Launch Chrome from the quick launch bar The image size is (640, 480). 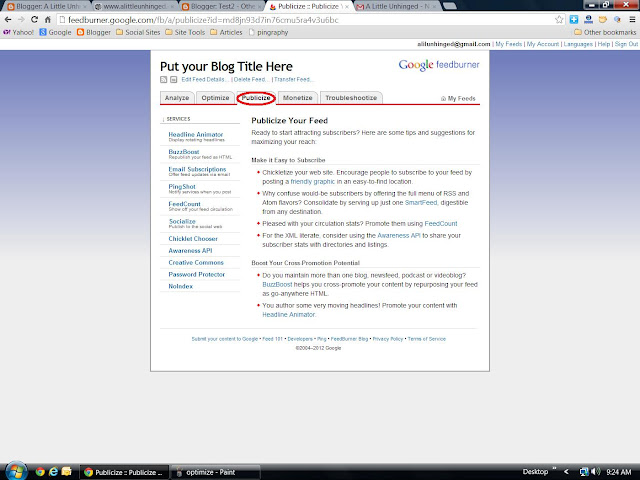tap(40, 472)
